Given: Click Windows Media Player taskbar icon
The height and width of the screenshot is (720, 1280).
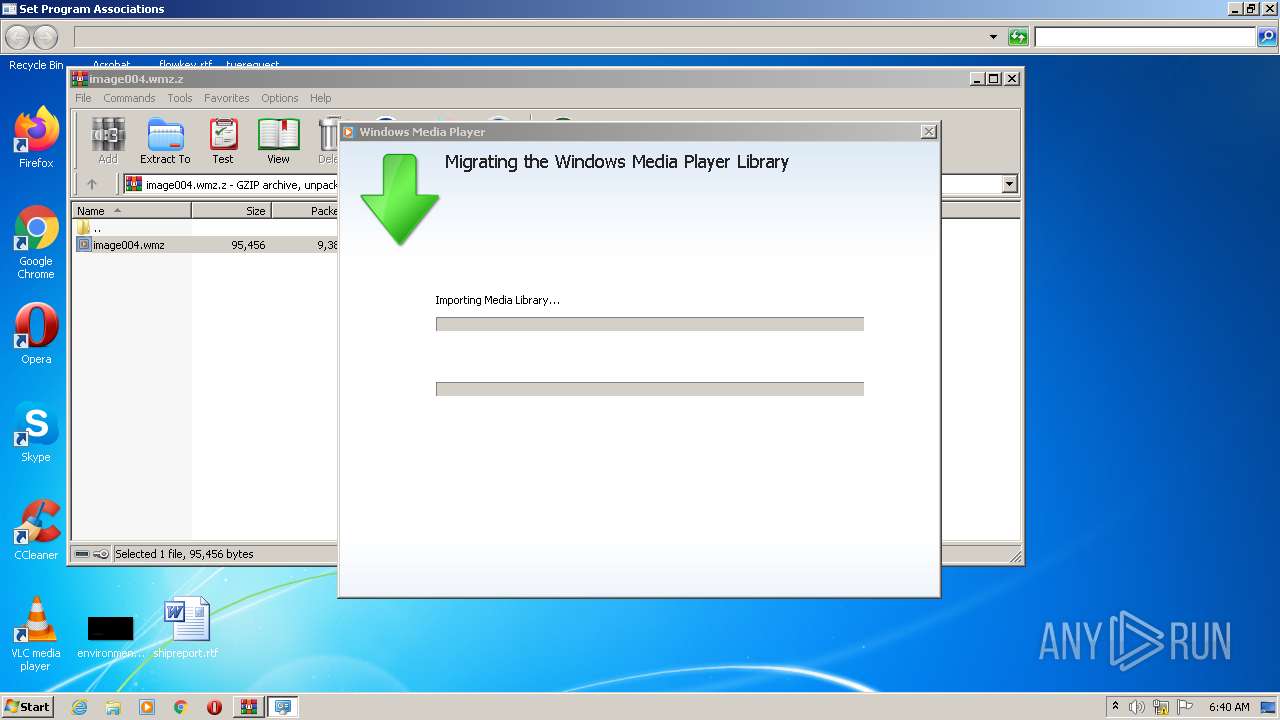Looking at the screenshot, I should point(147,707).
